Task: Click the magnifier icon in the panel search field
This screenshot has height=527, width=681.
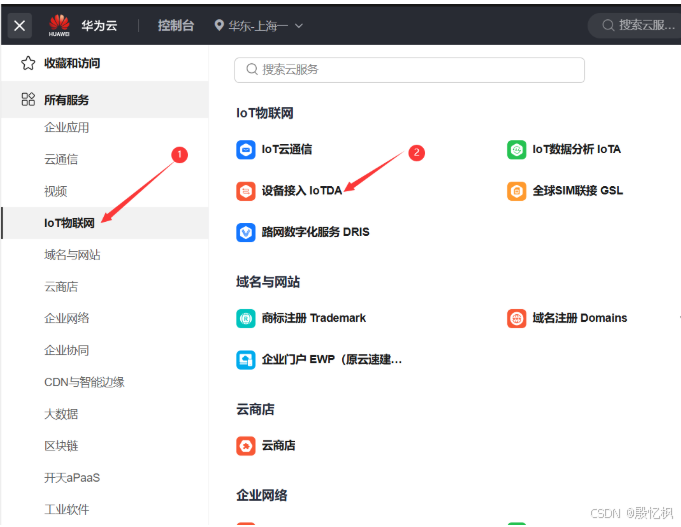Action: tap(252, 69)
